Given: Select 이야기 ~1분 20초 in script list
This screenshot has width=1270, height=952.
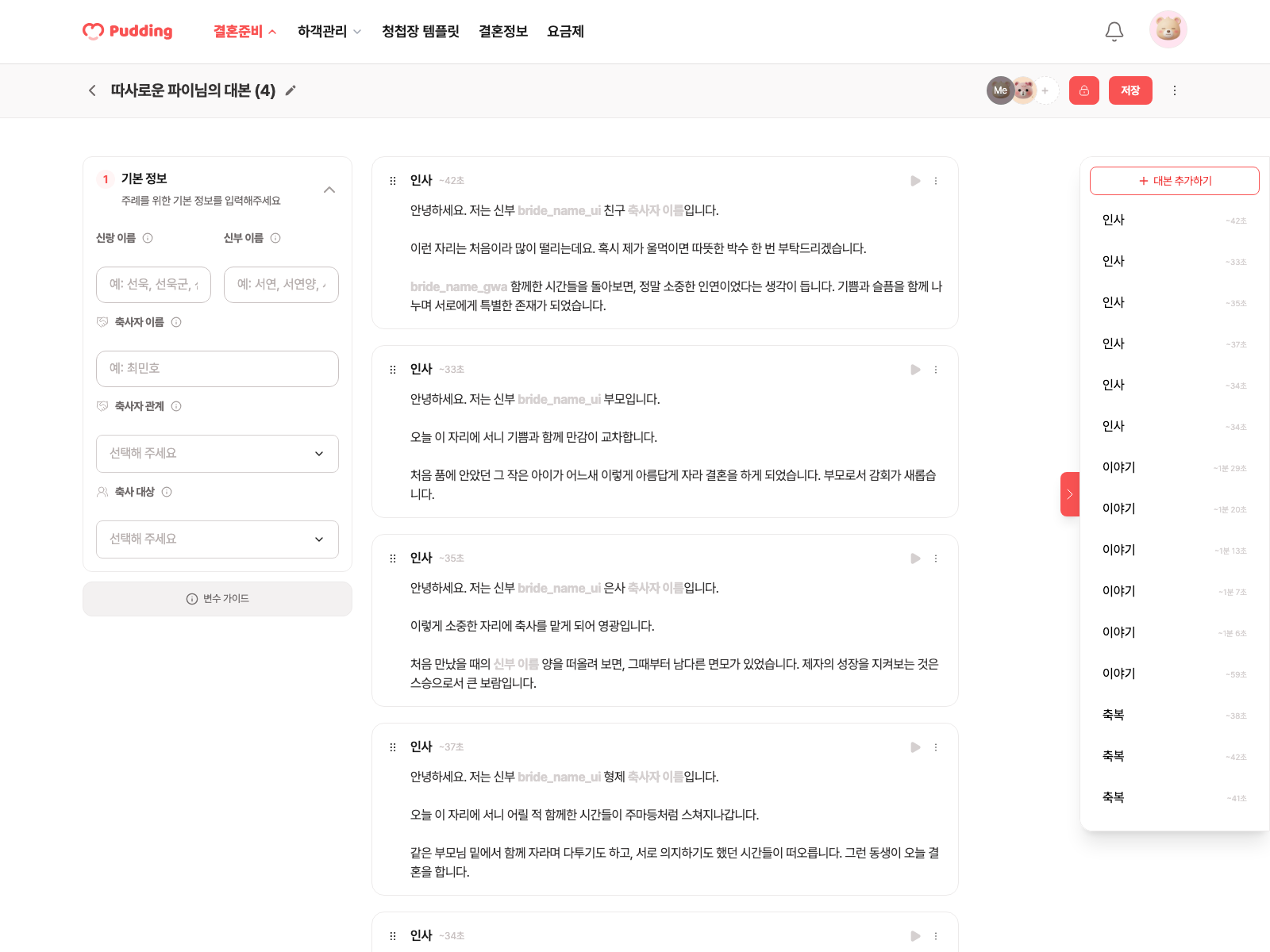Looking at the screenshot, I should 1175,509.
